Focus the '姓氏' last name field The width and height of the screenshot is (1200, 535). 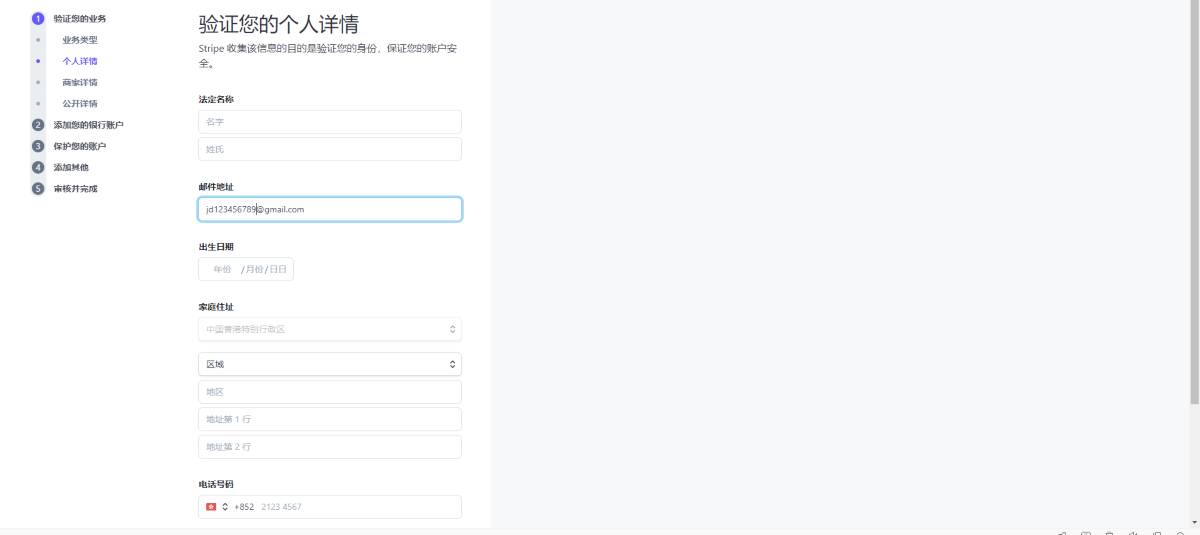330,149
